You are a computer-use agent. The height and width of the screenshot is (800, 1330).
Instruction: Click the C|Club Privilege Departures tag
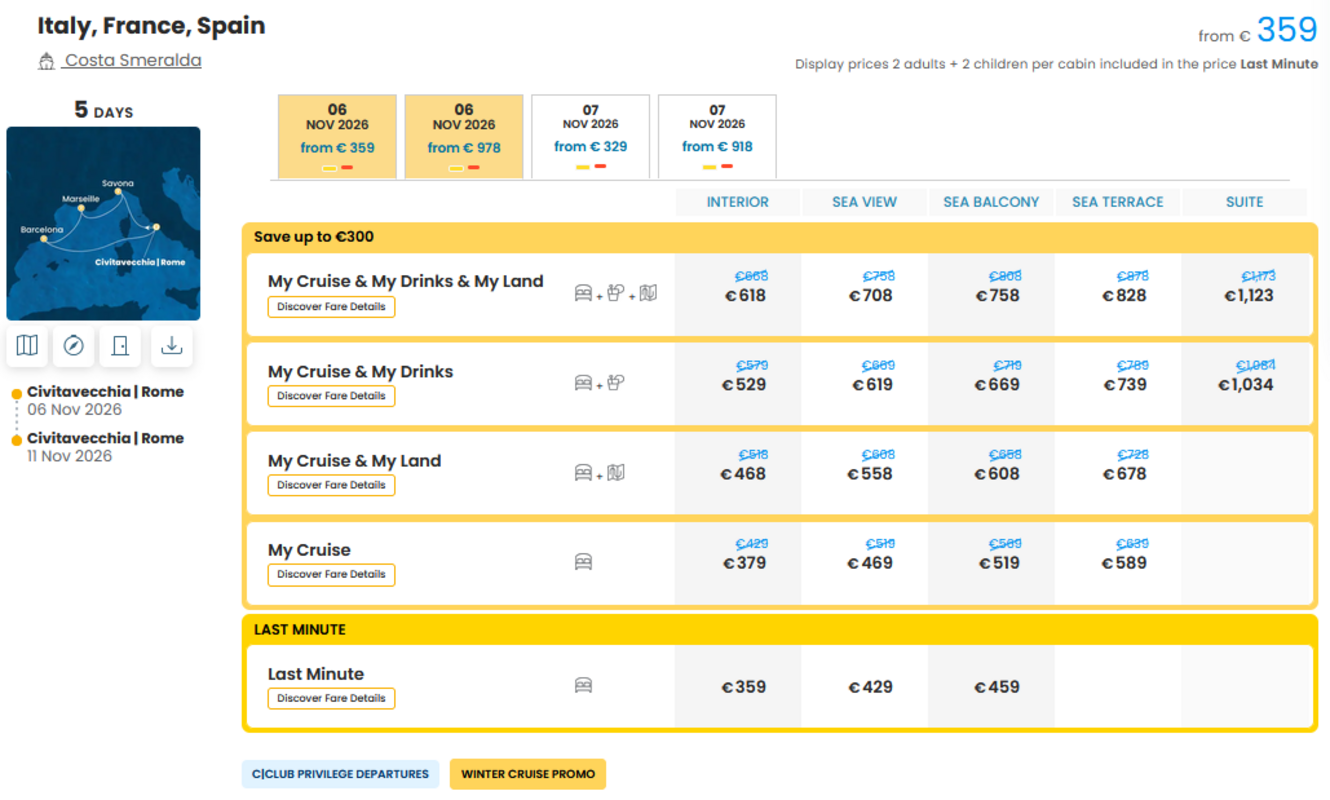[x=340, y=774]
